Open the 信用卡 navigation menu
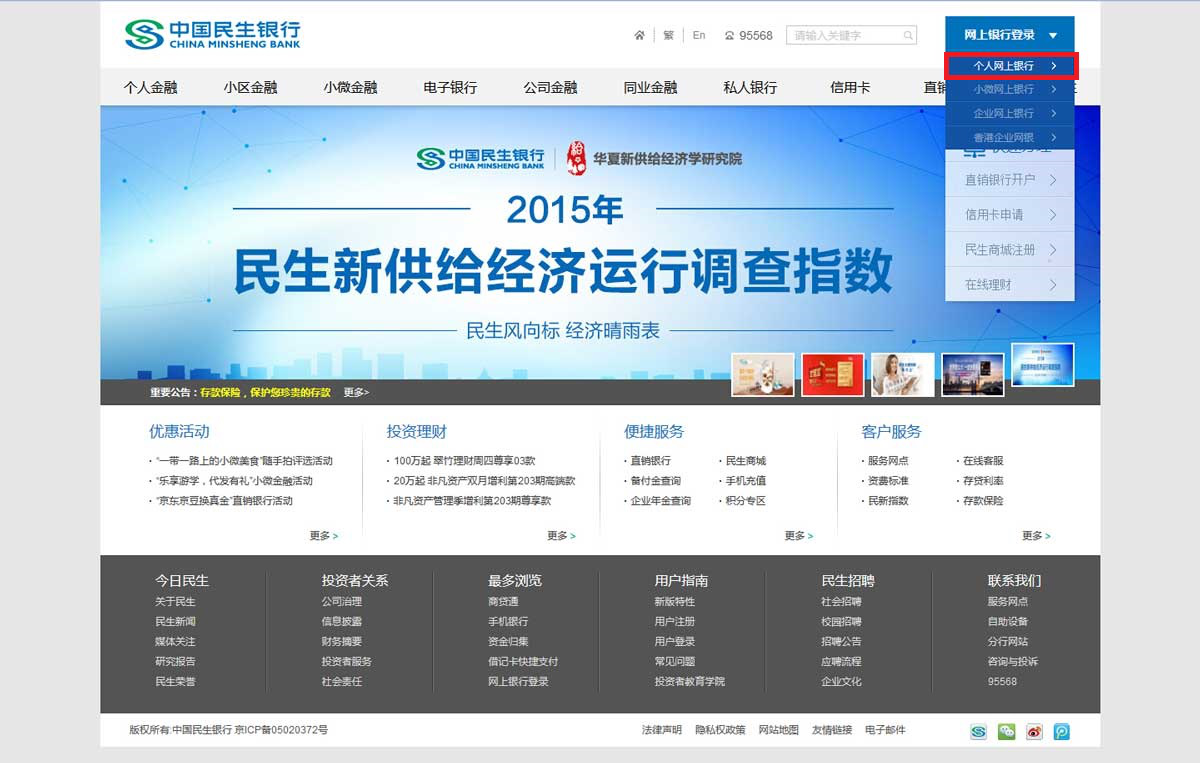Image resolution: width=1200 pixels, height=763 pixels. 850,87
